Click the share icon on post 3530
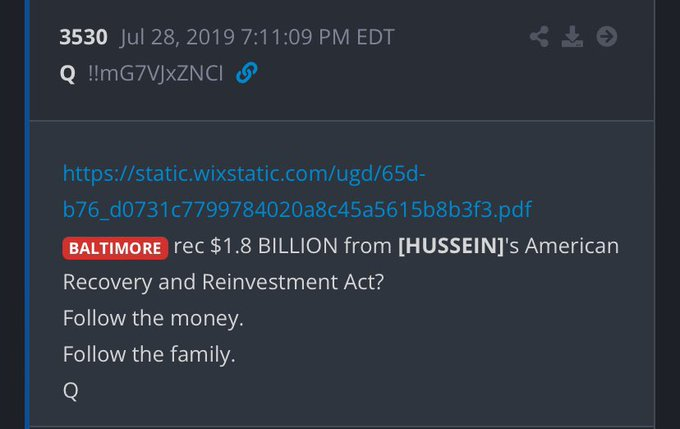Viewport: 680px width, 429px height. [x=539, y=38]
